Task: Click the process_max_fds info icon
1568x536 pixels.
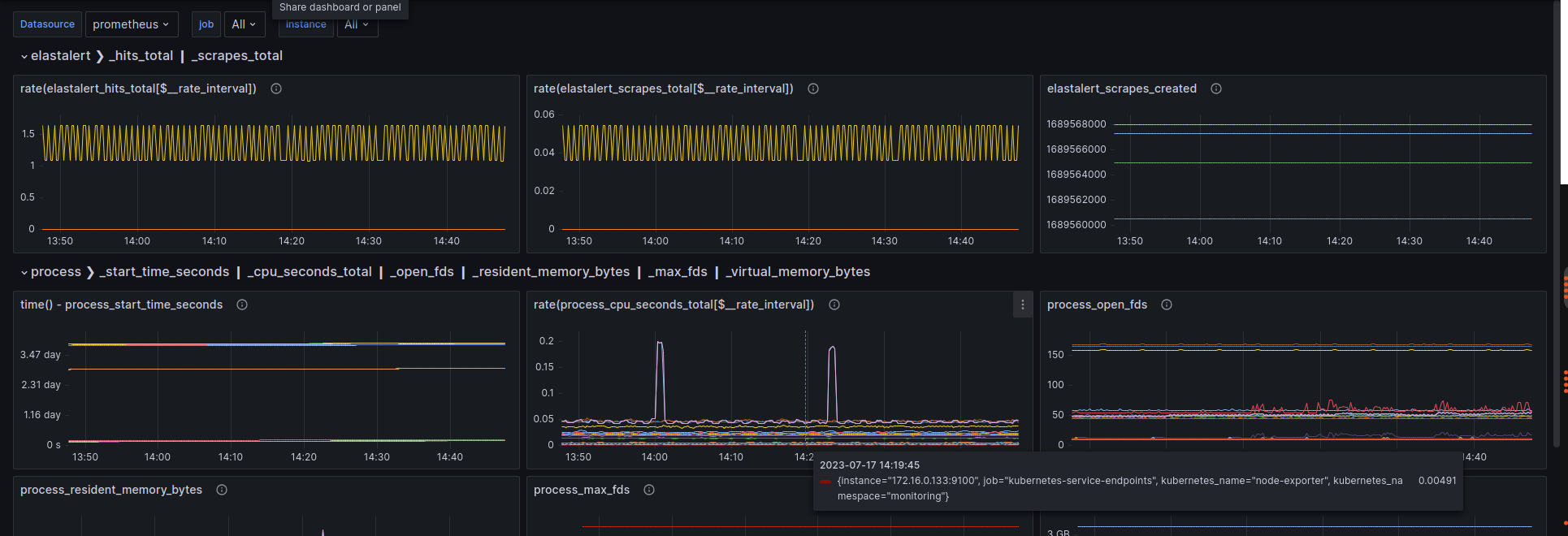Action: 649,490
